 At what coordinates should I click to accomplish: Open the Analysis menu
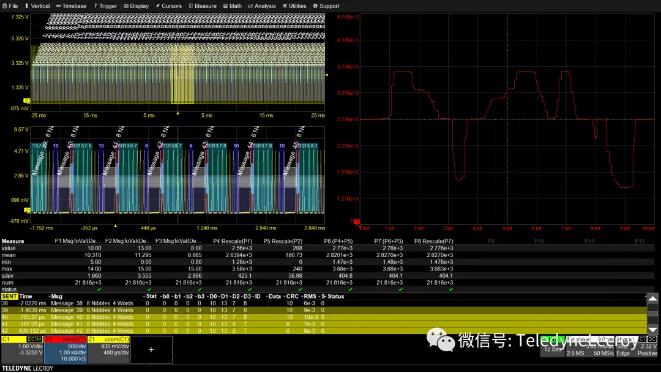262,6
